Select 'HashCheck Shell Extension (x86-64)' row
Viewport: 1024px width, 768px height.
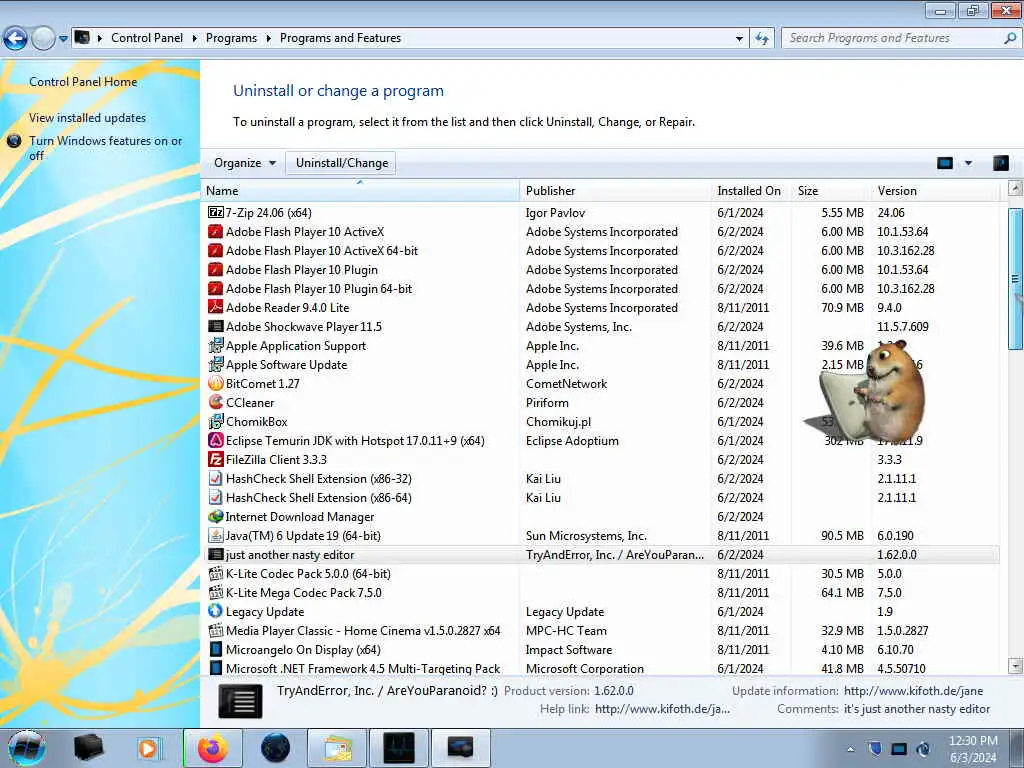(x=601, y=498)
